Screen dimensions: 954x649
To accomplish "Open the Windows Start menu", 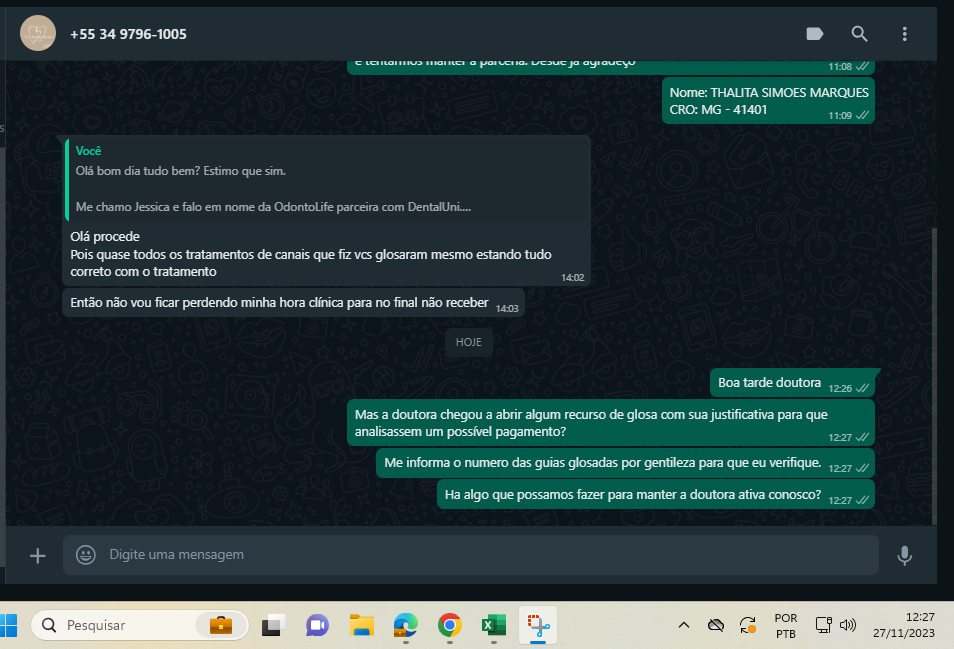I will pyautogui.click(x=9, y=625).
